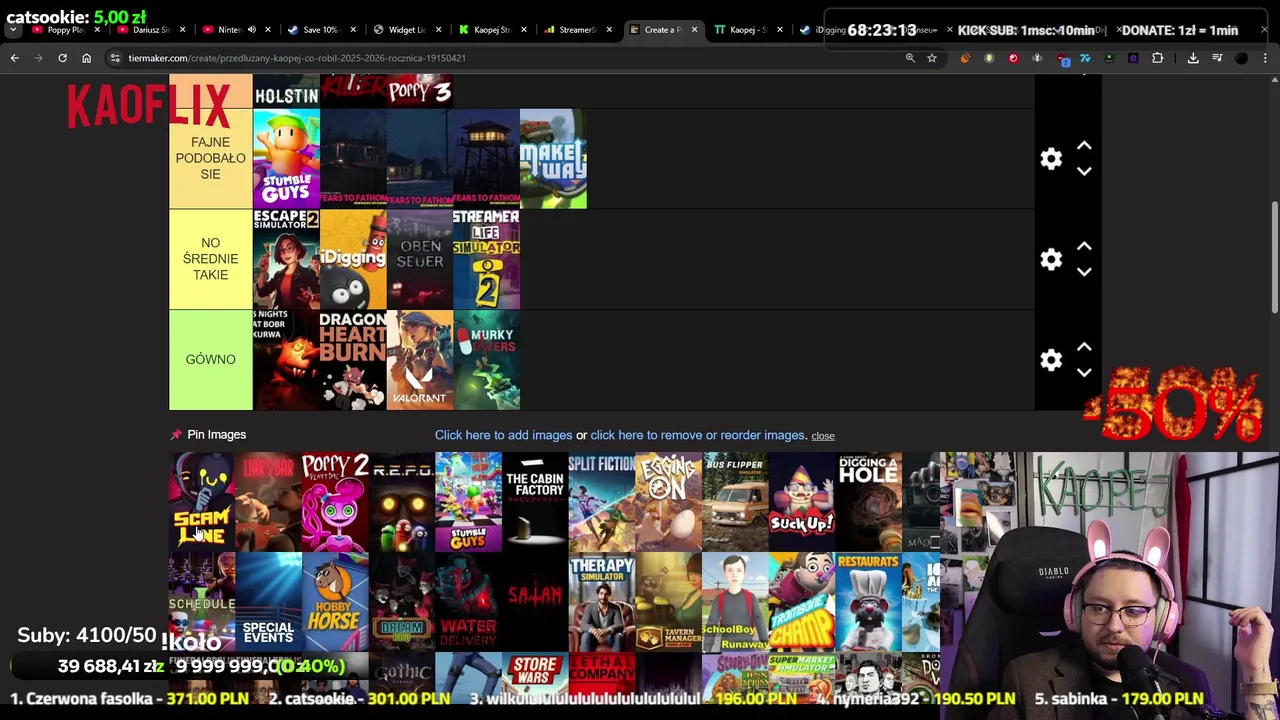Move NO ŚREDNIE TAKIE tier up
1280x720 pixels.
click(x=1084, y=247)
